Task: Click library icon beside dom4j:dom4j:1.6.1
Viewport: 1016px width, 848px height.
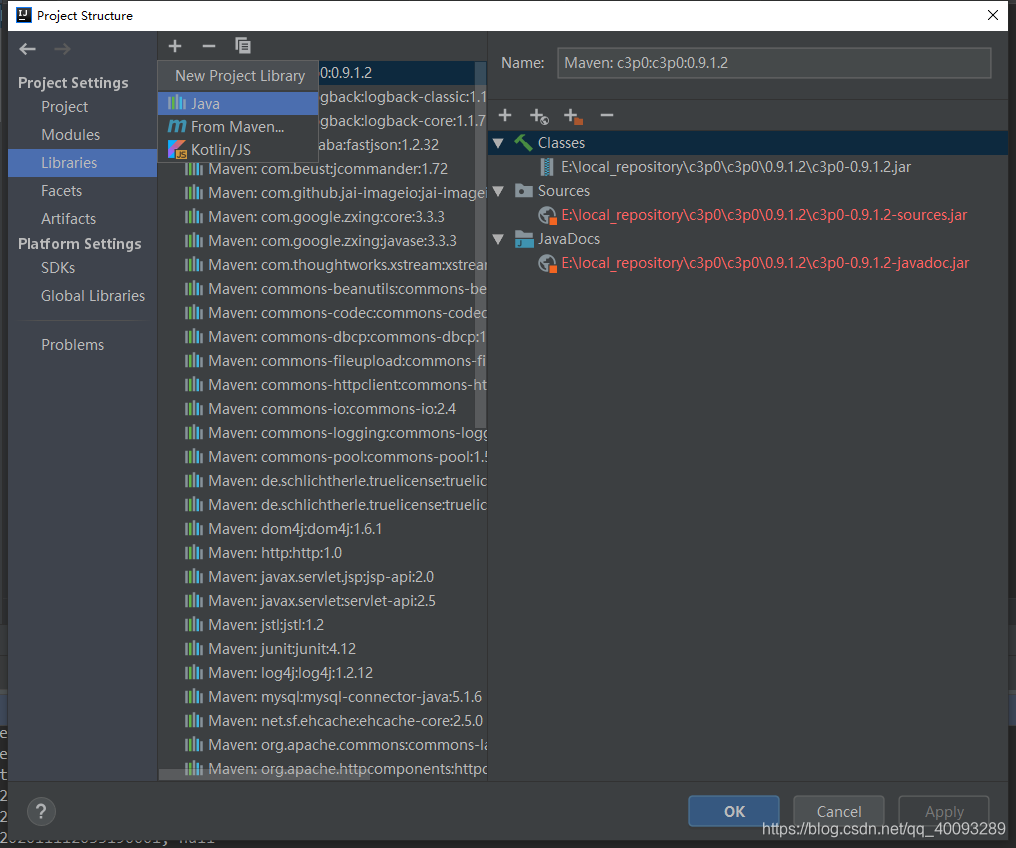Action: (x=194, y=529)
